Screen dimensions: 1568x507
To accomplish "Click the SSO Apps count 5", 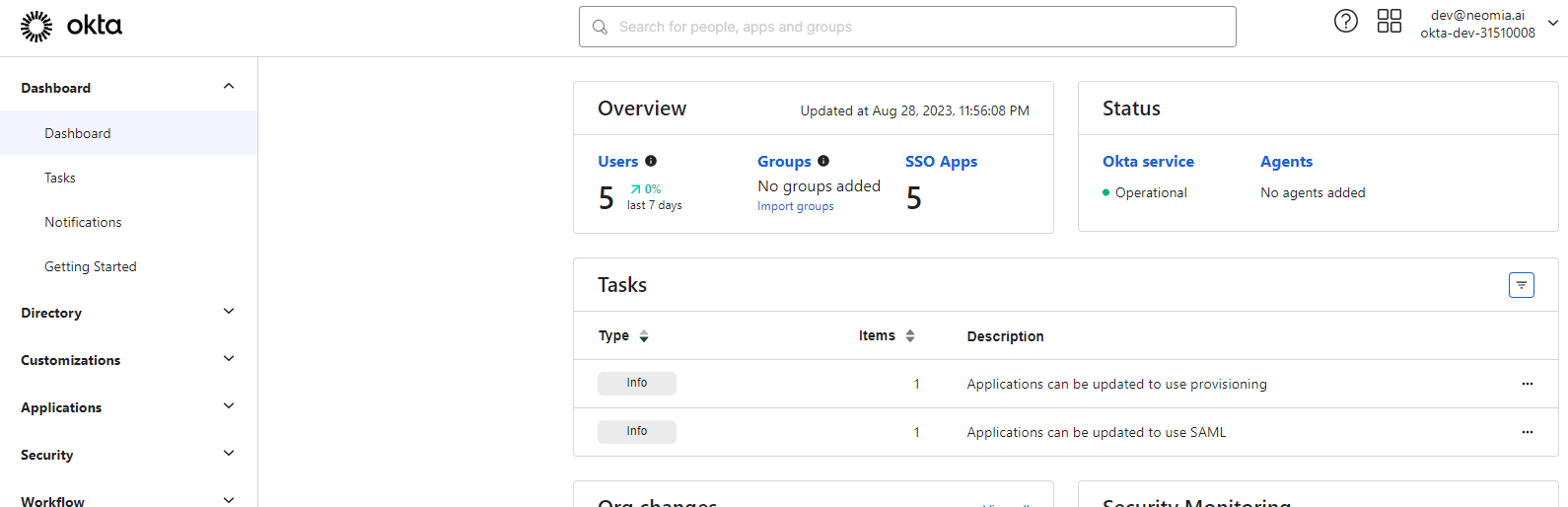I will click(914, 198).
